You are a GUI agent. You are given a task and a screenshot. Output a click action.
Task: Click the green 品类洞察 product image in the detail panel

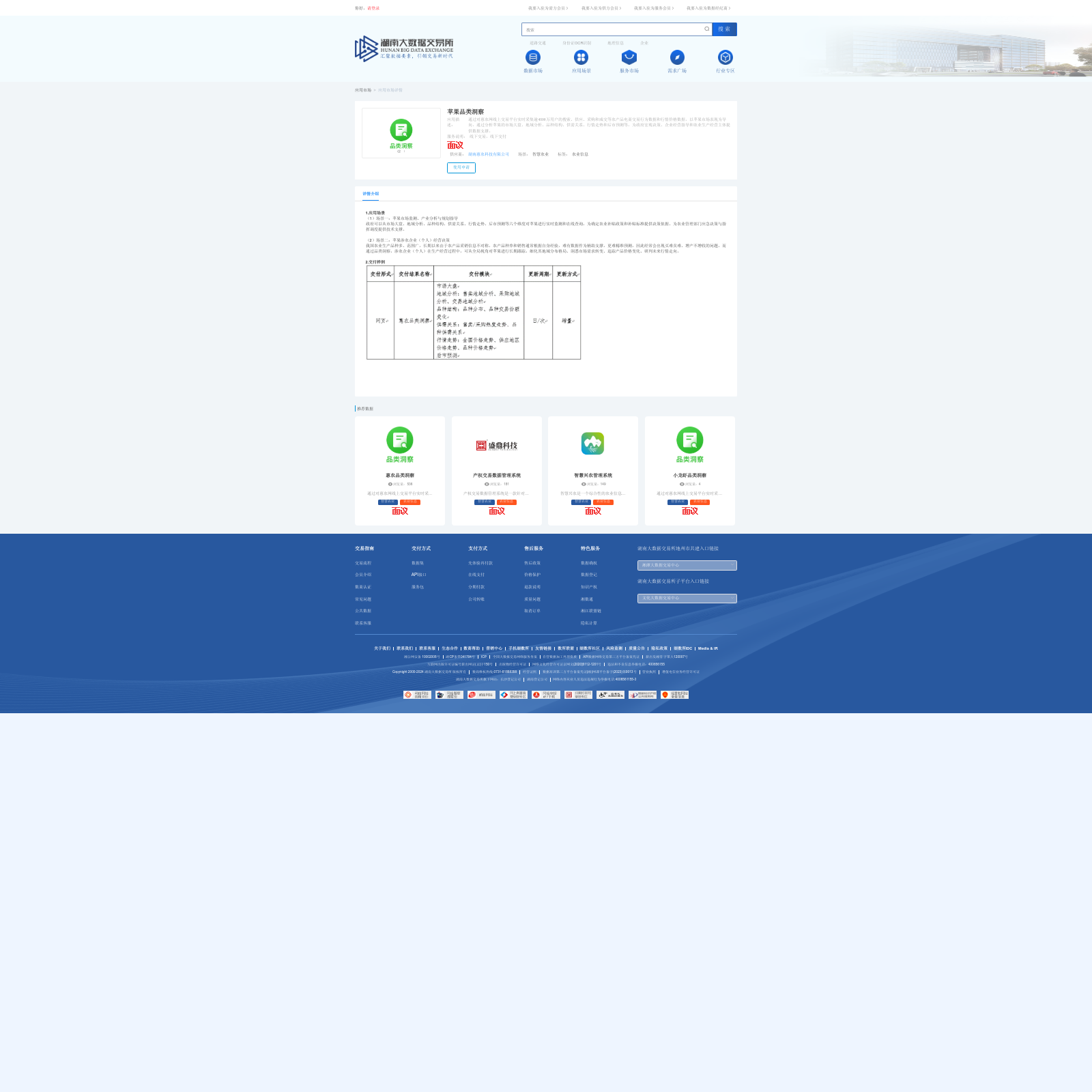pos(401,133)
